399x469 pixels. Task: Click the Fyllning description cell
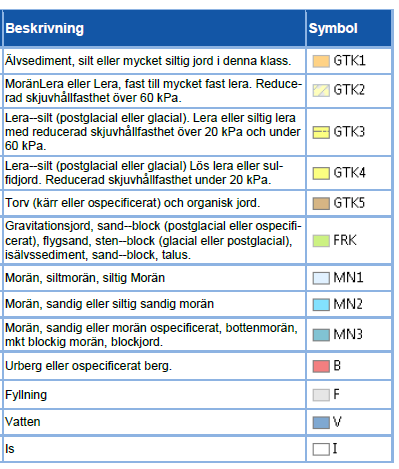point(154,395)
